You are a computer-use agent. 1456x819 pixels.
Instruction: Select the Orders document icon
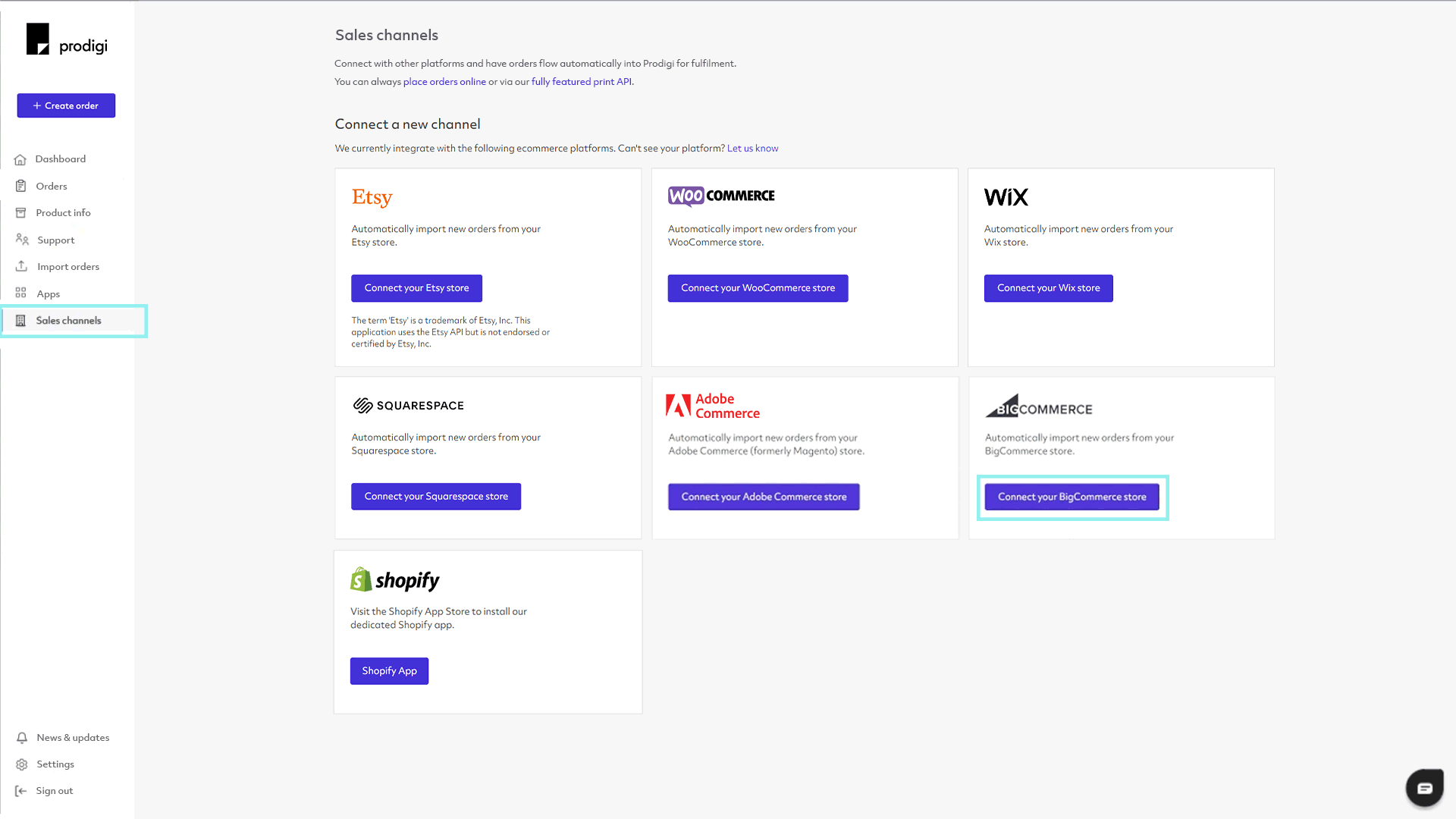[21, 186]
